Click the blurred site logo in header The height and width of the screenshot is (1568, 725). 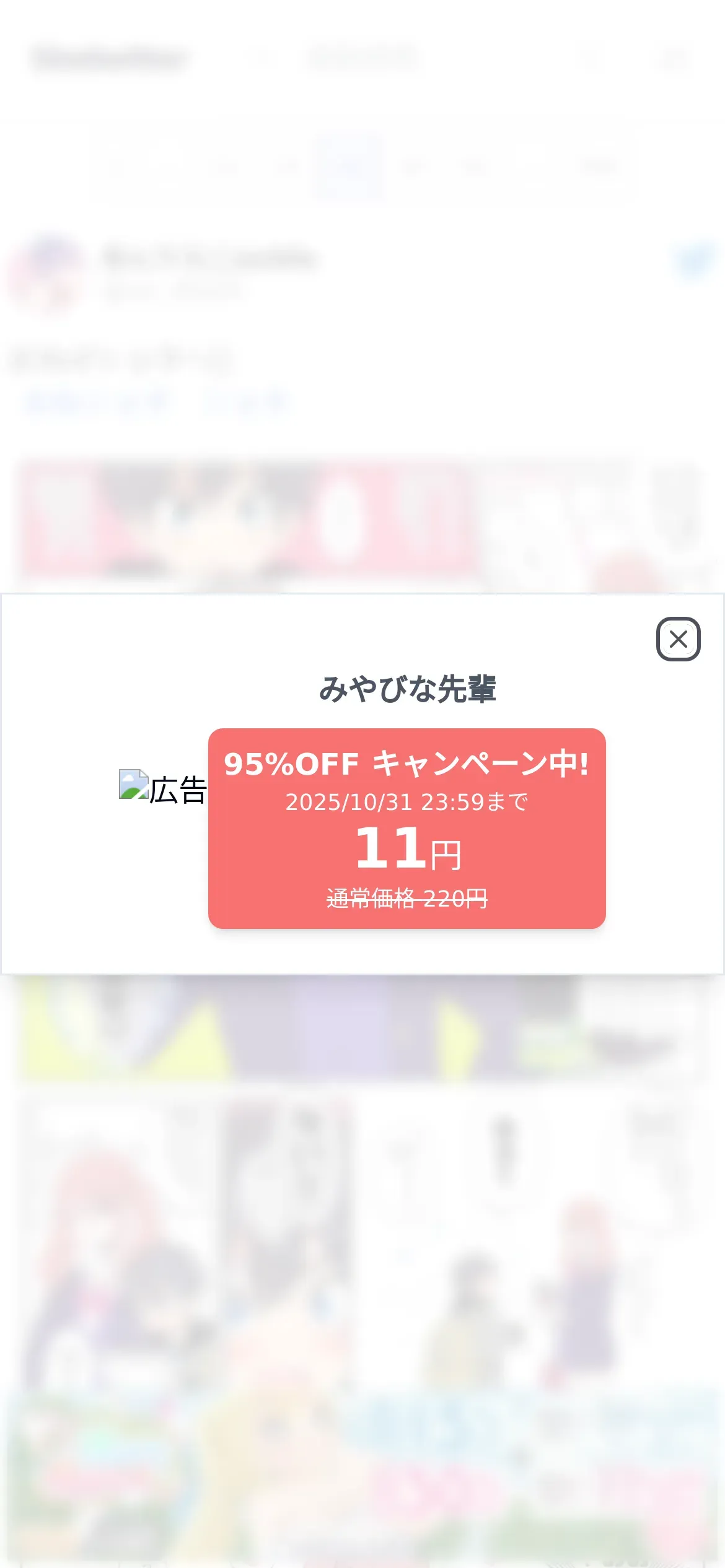point(109,59)
